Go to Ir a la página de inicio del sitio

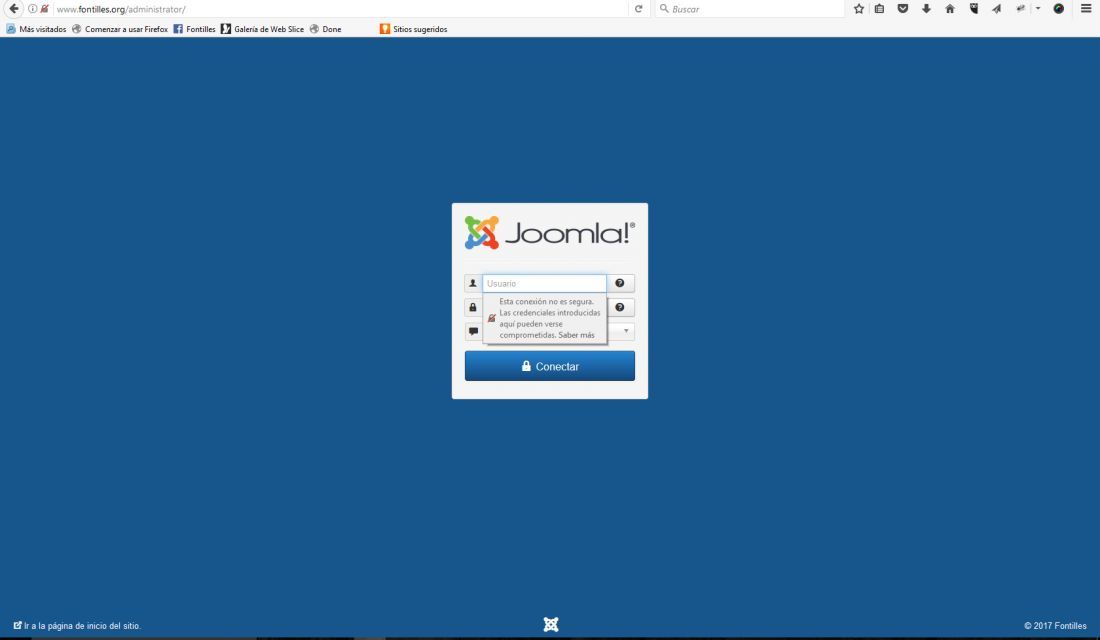pos(77,626)
